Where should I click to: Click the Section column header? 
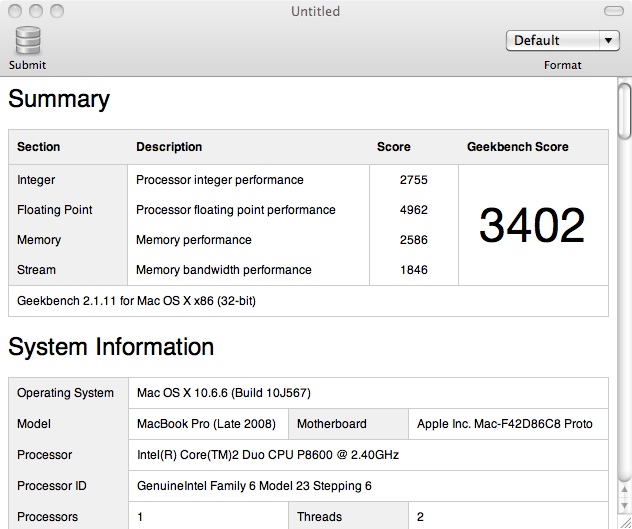39,147
